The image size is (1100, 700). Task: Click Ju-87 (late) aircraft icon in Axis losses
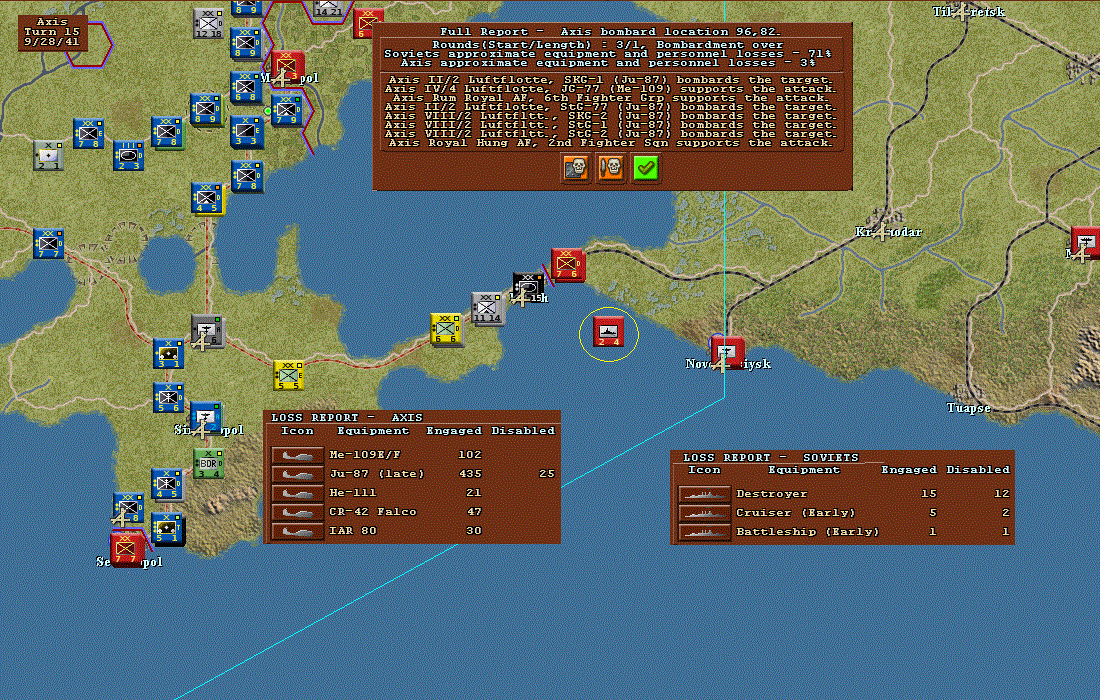[297, 474]
